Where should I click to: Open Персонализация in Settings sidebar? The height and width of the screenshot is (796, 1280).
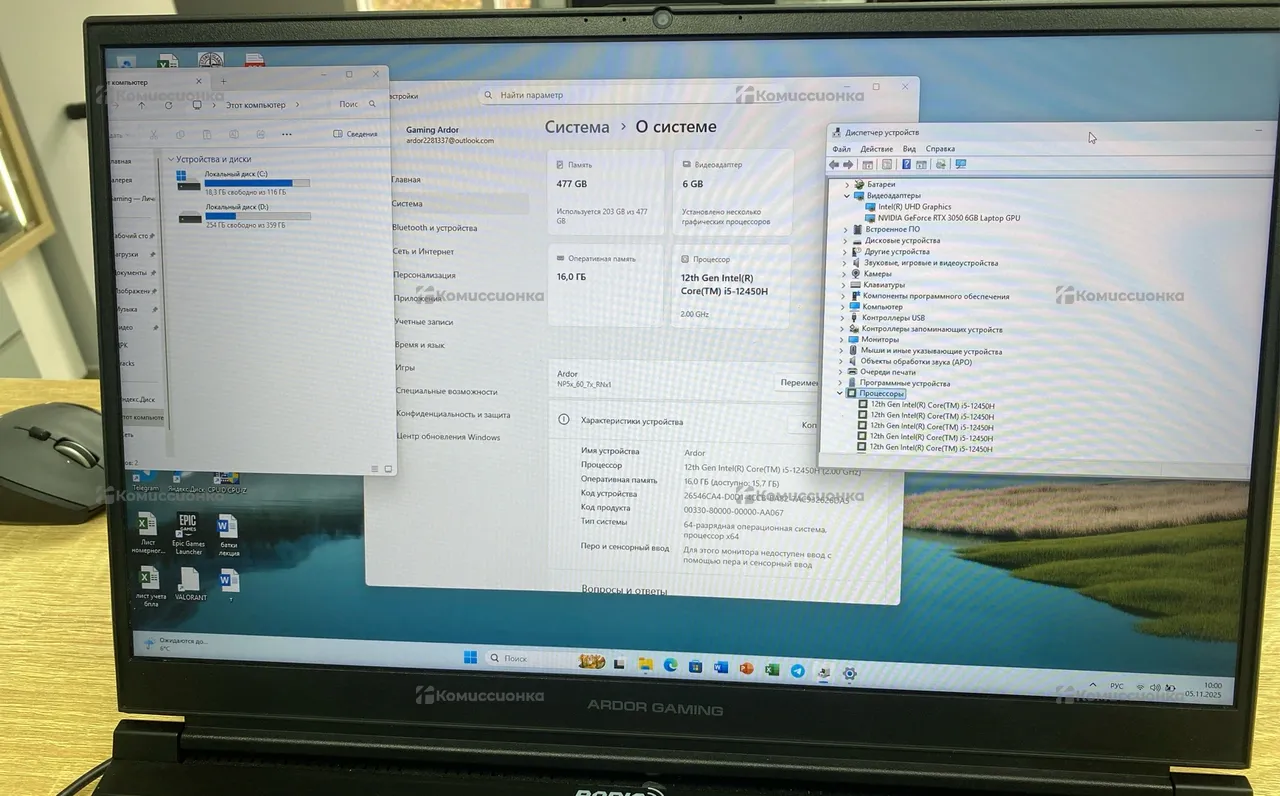[424, 275]
